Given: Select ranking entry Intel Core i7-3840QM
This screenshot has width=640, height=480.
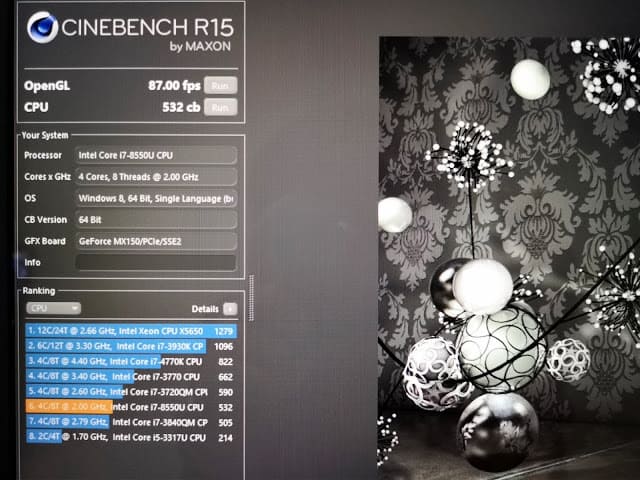Looking at the screenshot, I should coord(131,422).
